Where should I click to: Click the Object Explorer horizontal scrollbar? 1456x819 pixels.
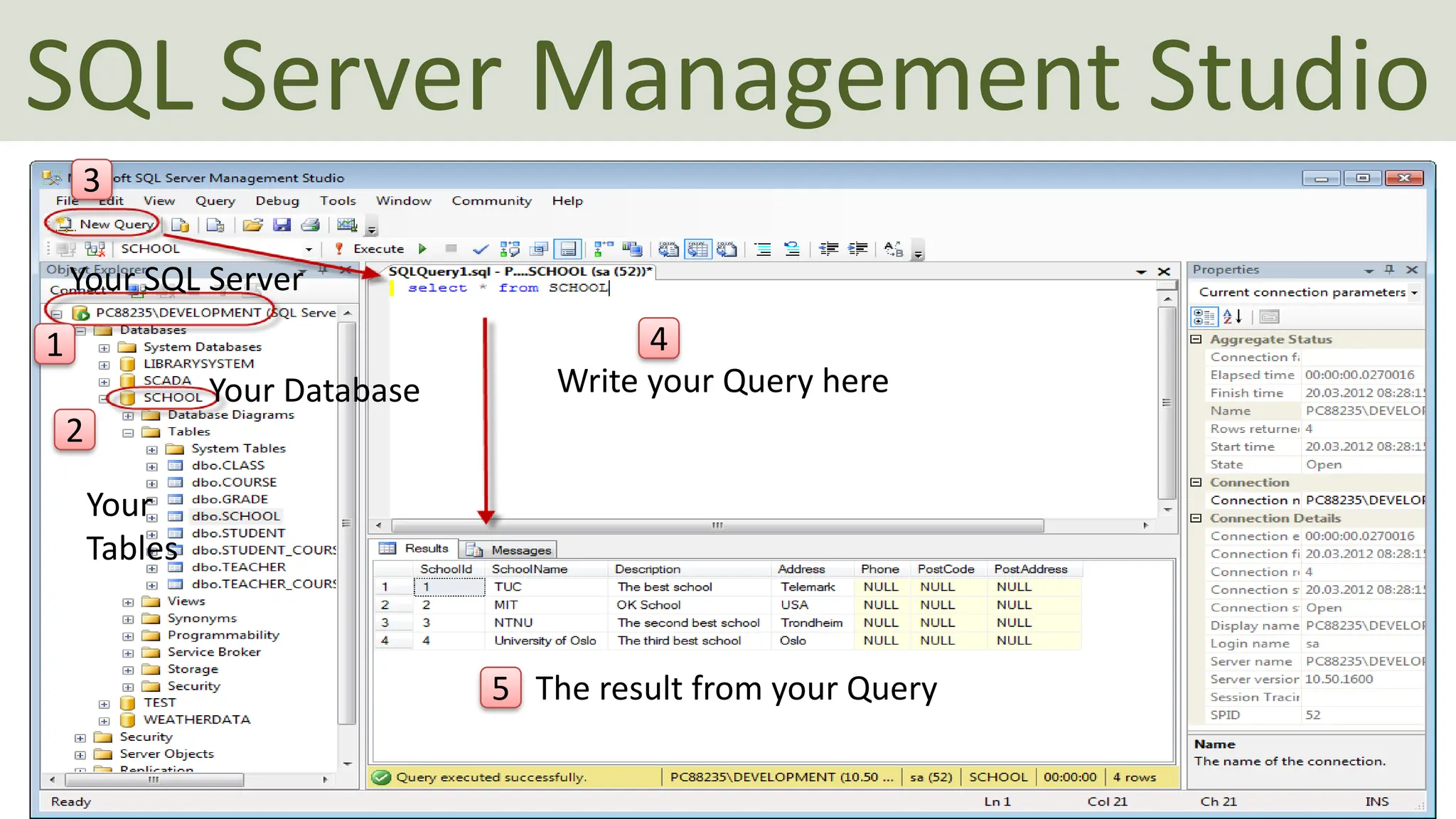[x=154, y=780]
